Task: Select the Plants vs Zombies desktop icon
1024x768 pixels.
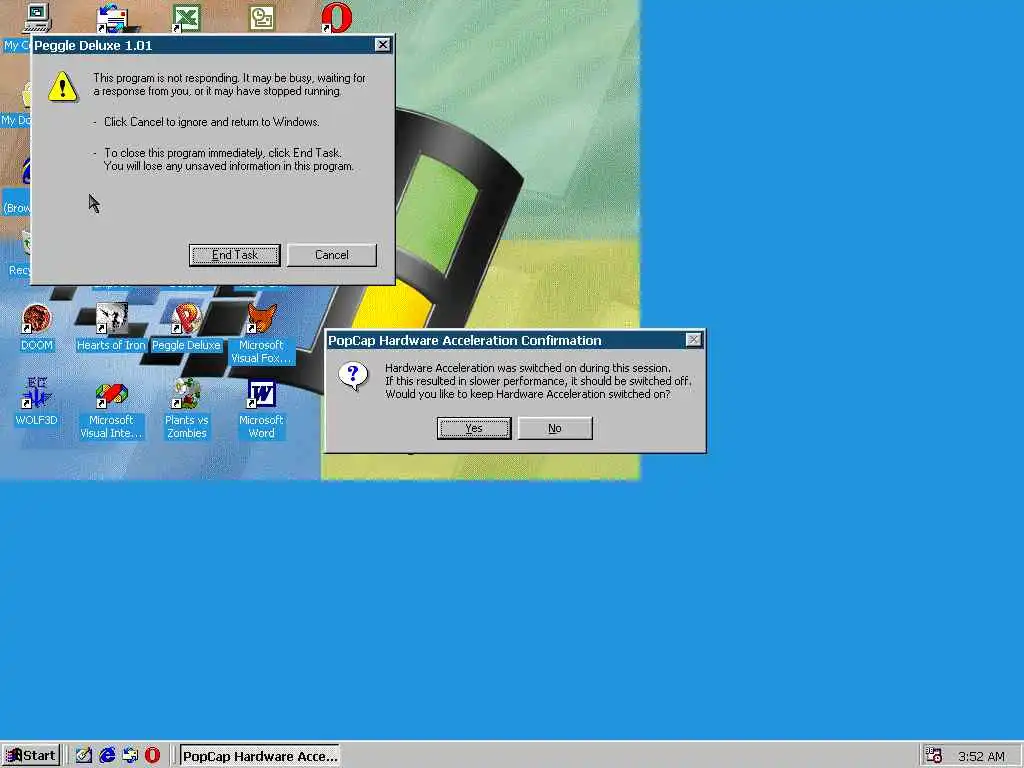Action: 187,409
